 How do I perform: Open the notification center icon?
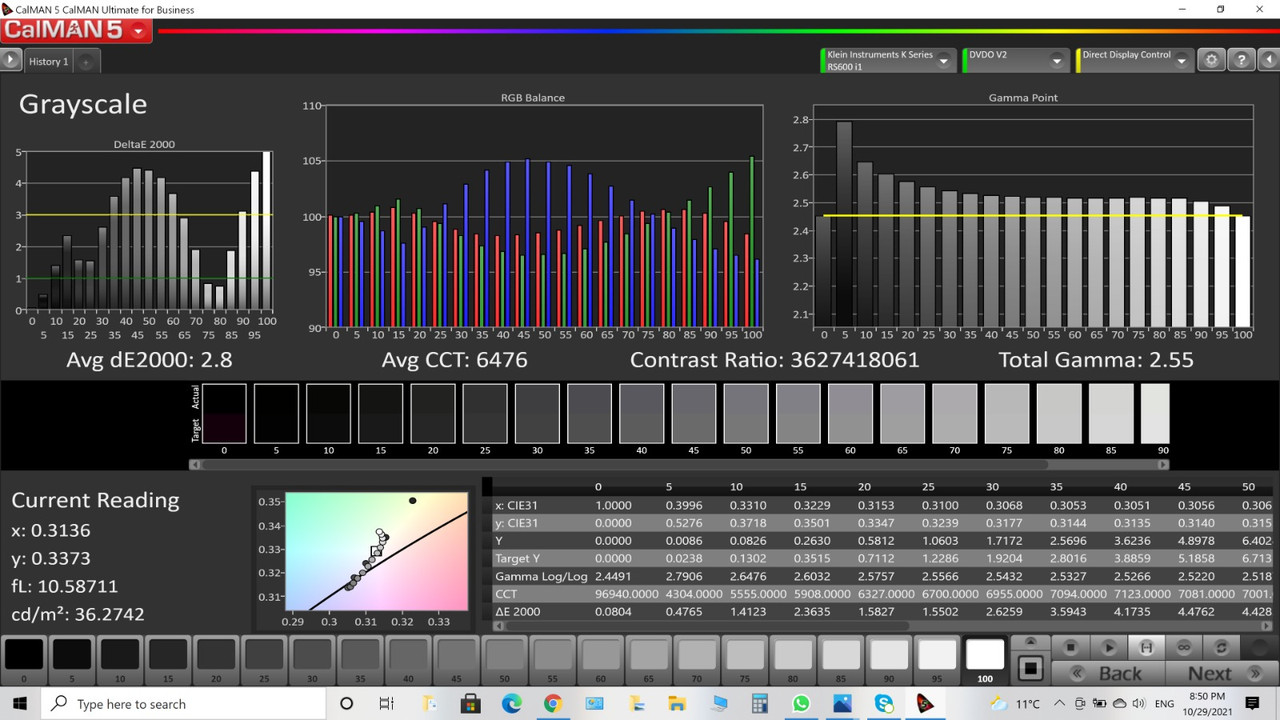(1252, 704)
